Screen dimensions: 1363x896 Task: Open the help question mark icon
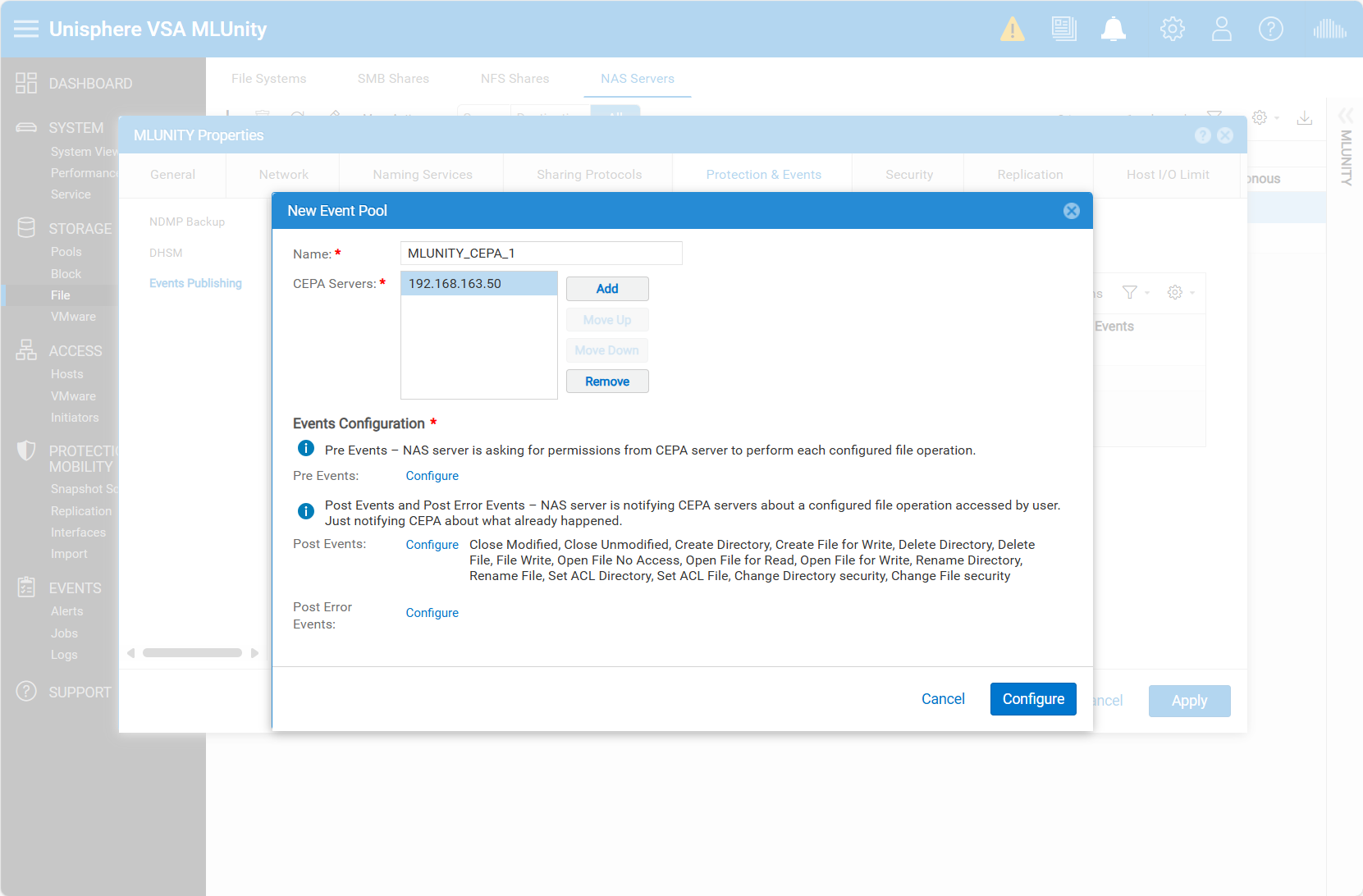coord(1270,30)
